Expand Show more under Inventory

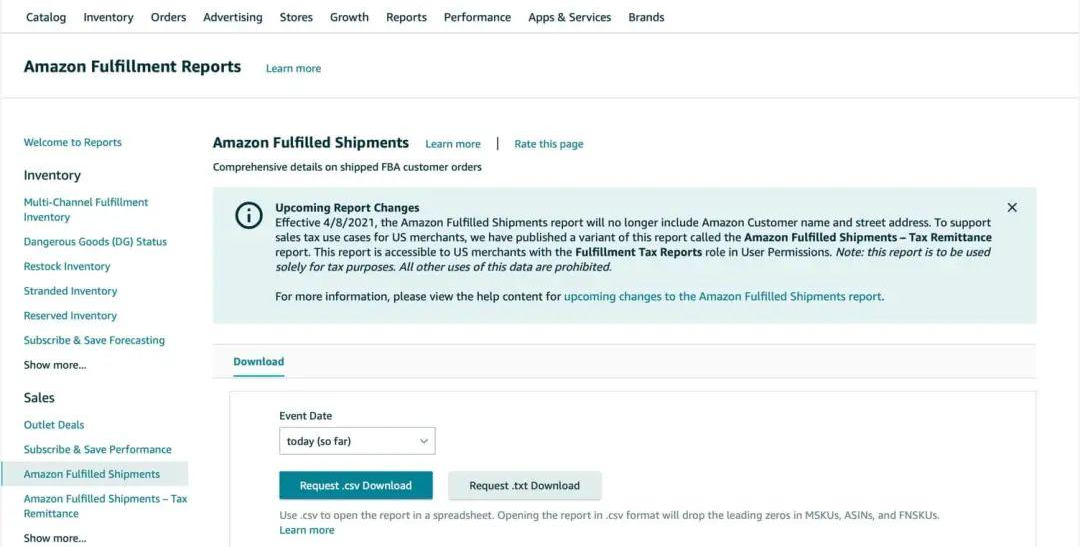55,365
